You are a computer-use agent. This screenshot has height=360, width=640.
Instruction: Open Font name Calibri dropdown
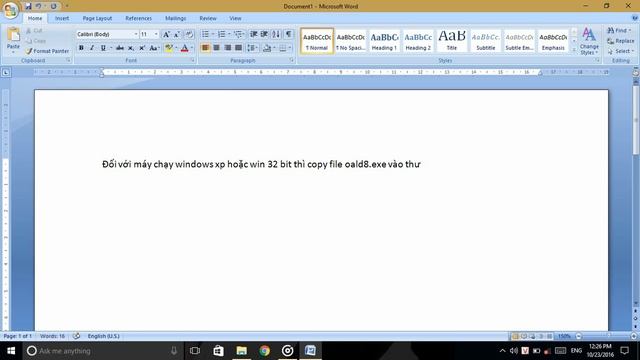point(136,34)
